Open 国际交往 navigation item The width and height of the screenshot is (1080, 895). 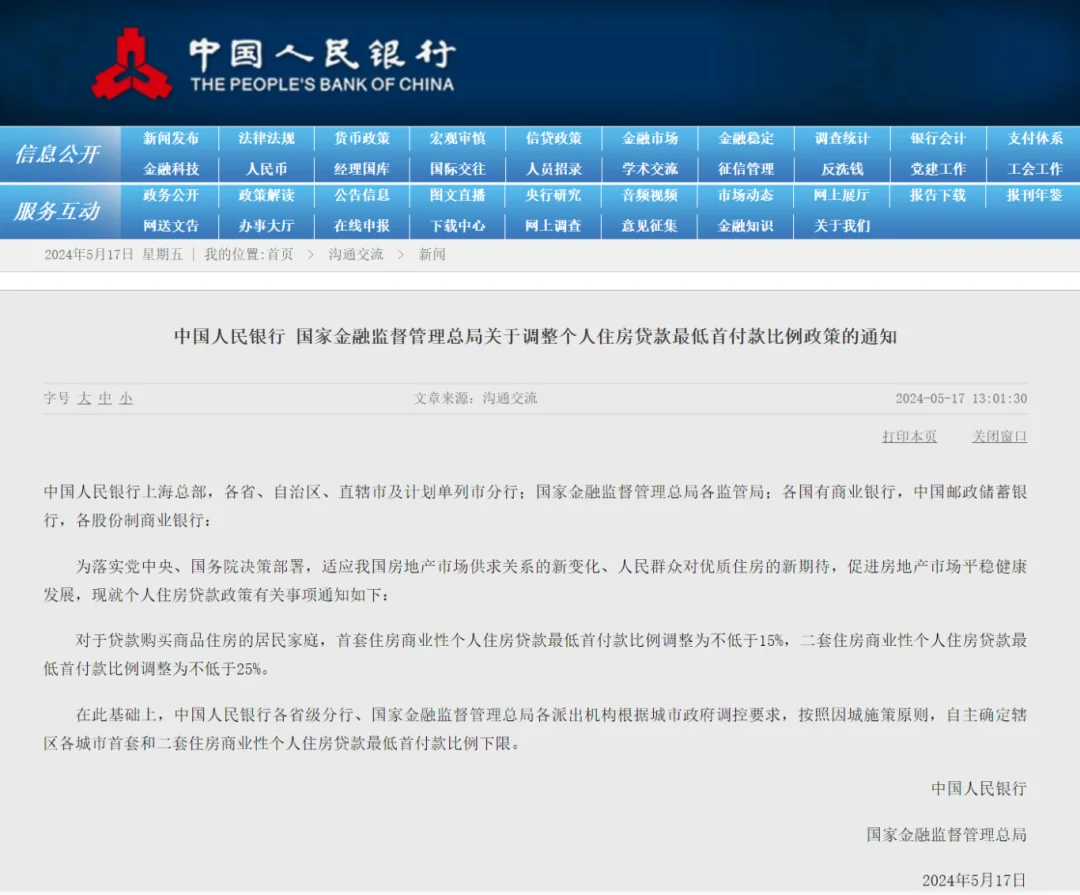458,169
